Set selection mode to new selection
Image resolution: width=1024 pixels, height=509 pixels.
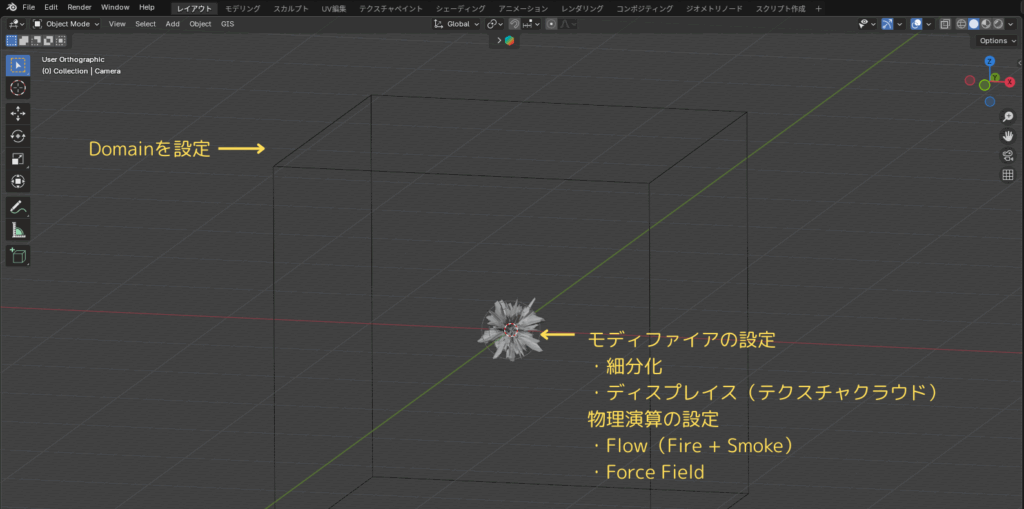pyautogui.click(x=12, y=41)
